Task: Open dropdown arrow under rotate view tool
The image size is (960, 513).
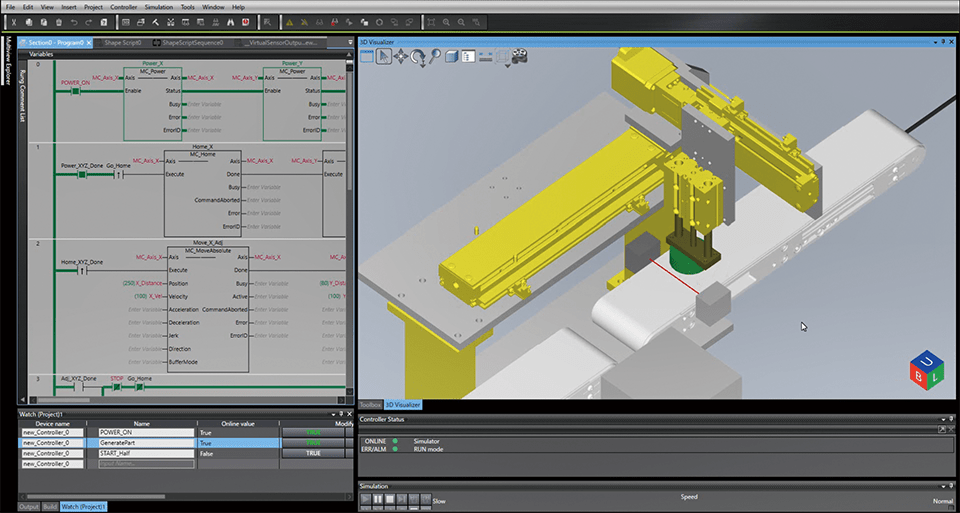Action: [x=422, y=64]
